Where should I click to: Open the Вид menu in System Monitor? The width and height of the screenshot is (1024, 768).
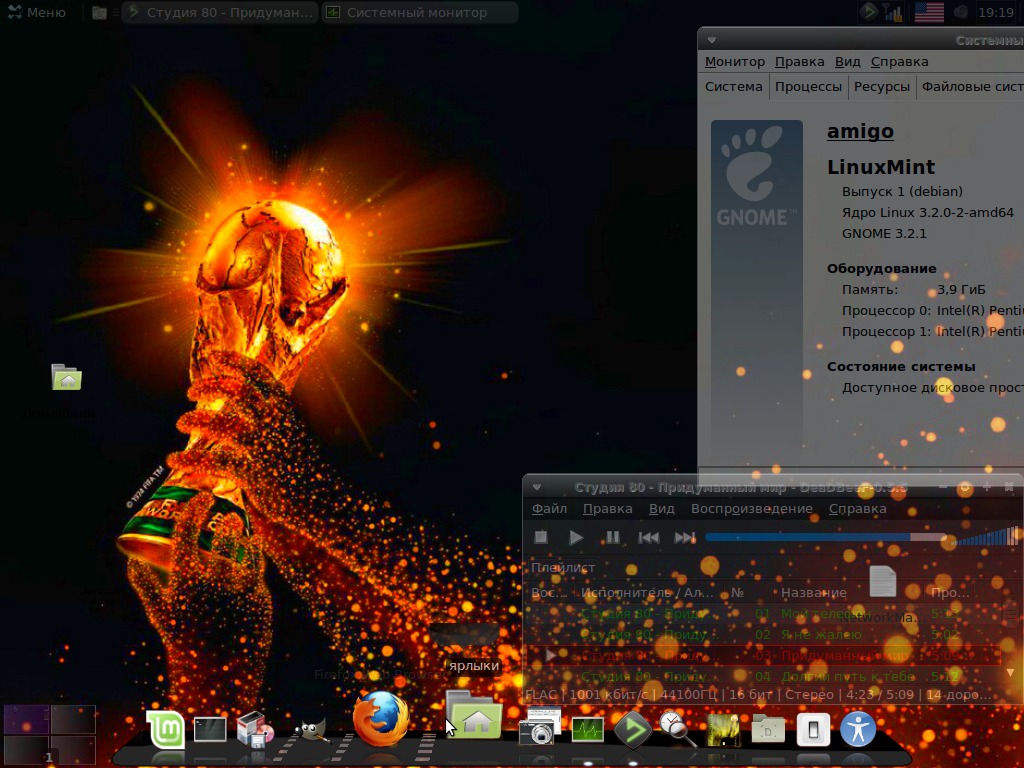pyautogui.click(x=847, y=61)
